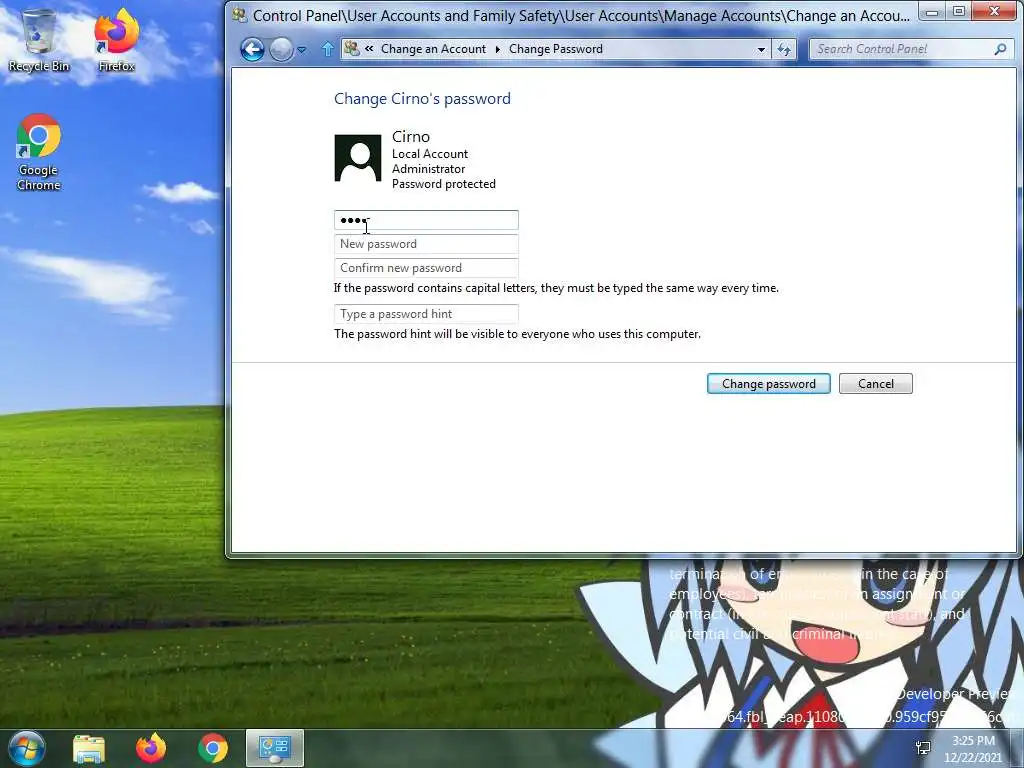Image resolution: width=1024 pixels, height=768 pixels.
Task: Launch Firefox from the taskbar
Action: pyautogui.click(x=151, y=748)
